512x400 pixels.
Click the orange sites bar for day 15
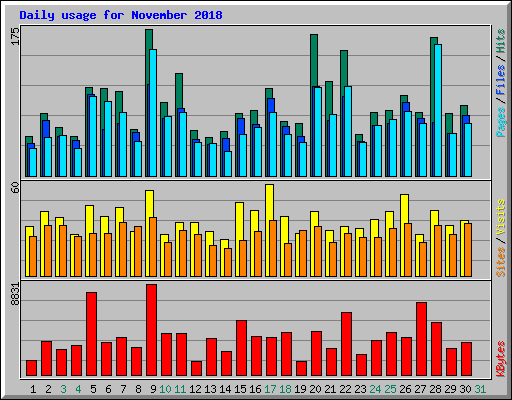pyautogui.click(x=243, y=258)
